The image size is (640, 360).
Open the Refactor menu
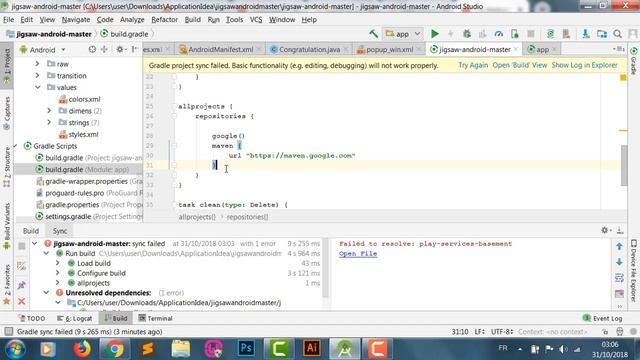pos(164,20)
